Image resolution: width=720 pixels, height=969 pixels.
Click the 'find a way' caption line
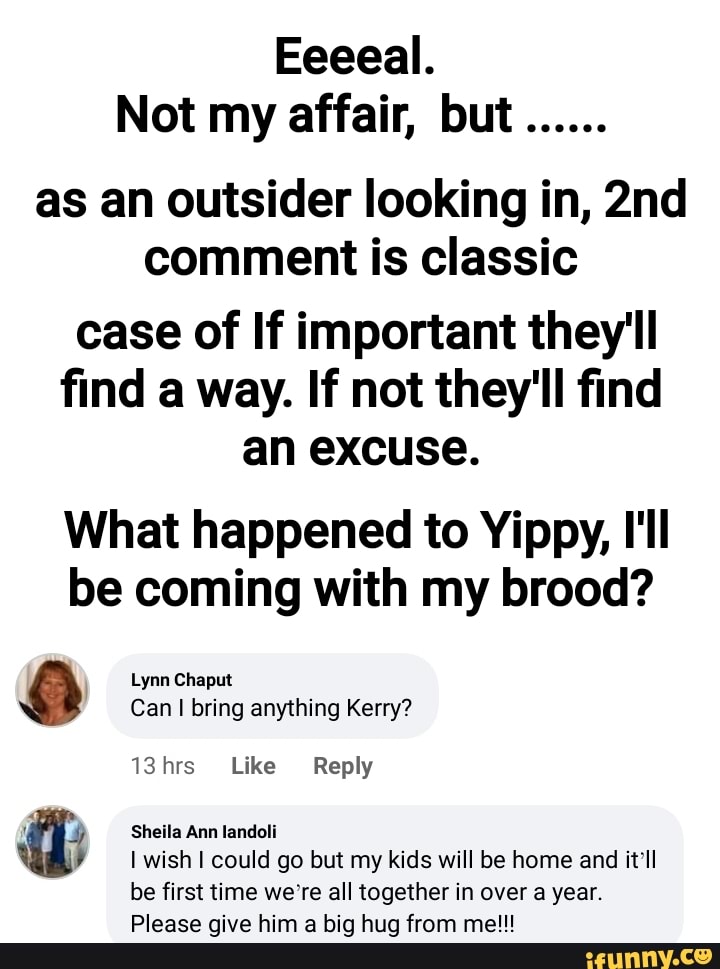[359, 388]
